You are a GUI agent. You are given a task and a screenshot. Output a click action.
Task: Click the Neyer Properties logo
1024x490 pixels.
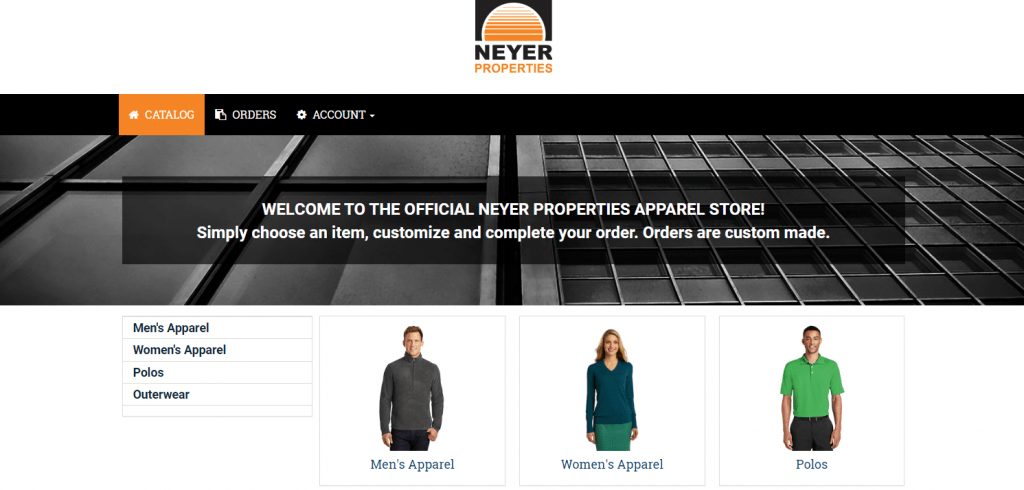click(513, 37)
